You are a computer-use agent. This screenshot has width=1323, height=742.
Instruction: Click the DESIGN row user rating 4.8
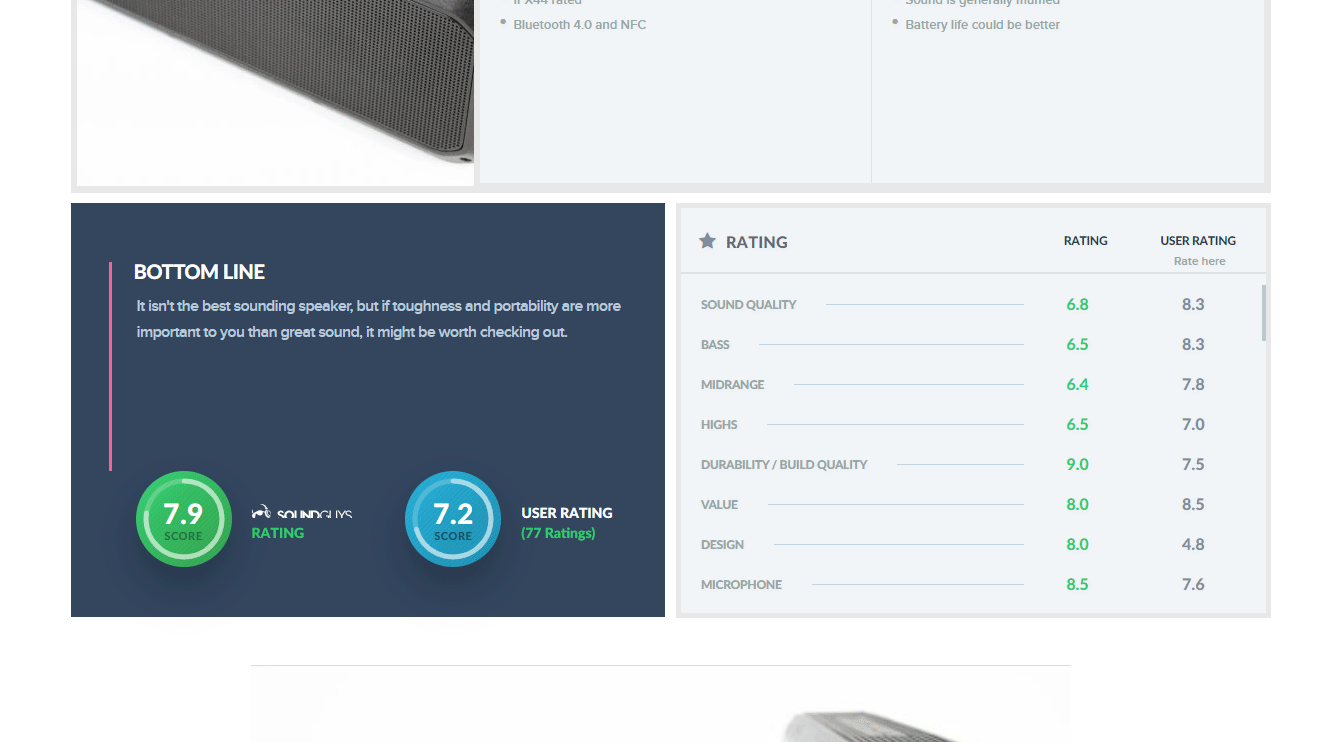coord(1192,545)
